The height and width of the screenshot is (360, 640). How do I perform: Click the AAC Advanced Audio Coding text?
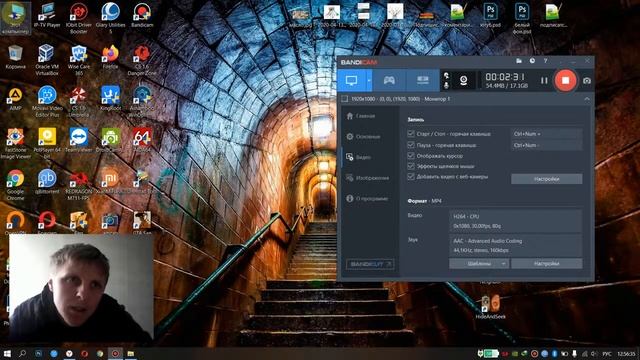click(487, 241)
